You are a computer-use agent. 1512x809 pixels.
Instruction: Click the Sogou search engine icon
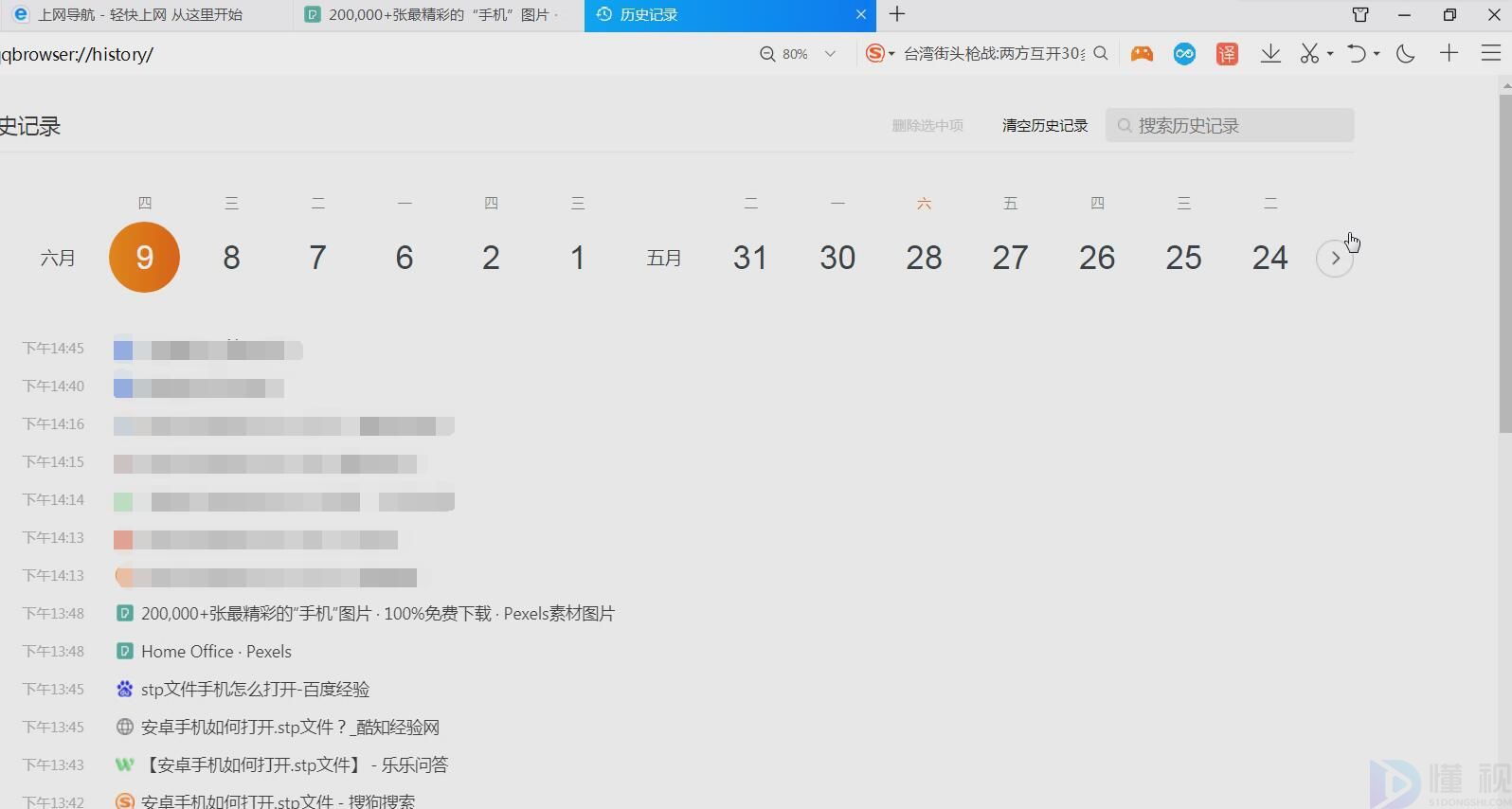click(875, 54)
